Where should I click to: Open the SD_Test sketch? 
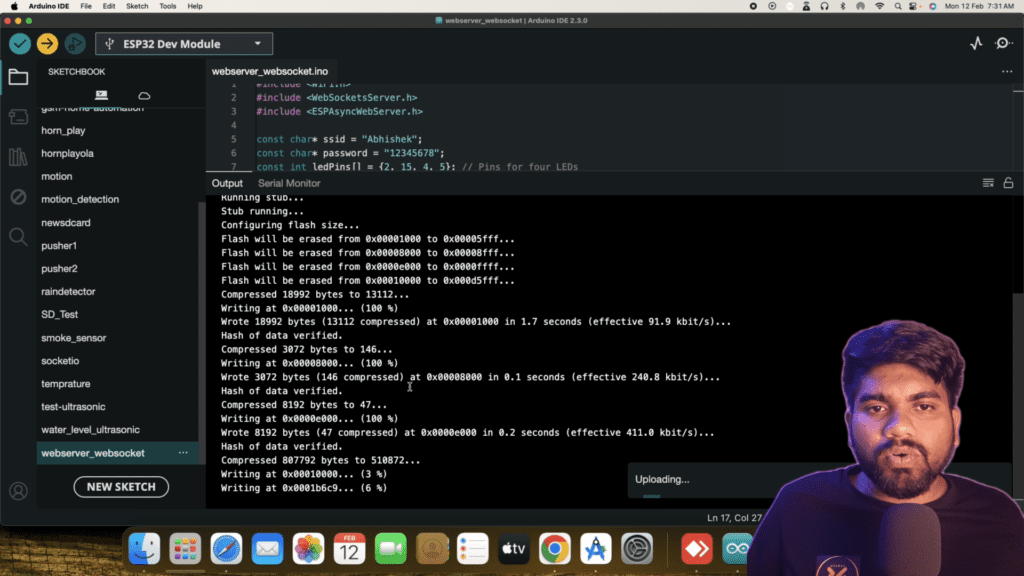[59, 314]
